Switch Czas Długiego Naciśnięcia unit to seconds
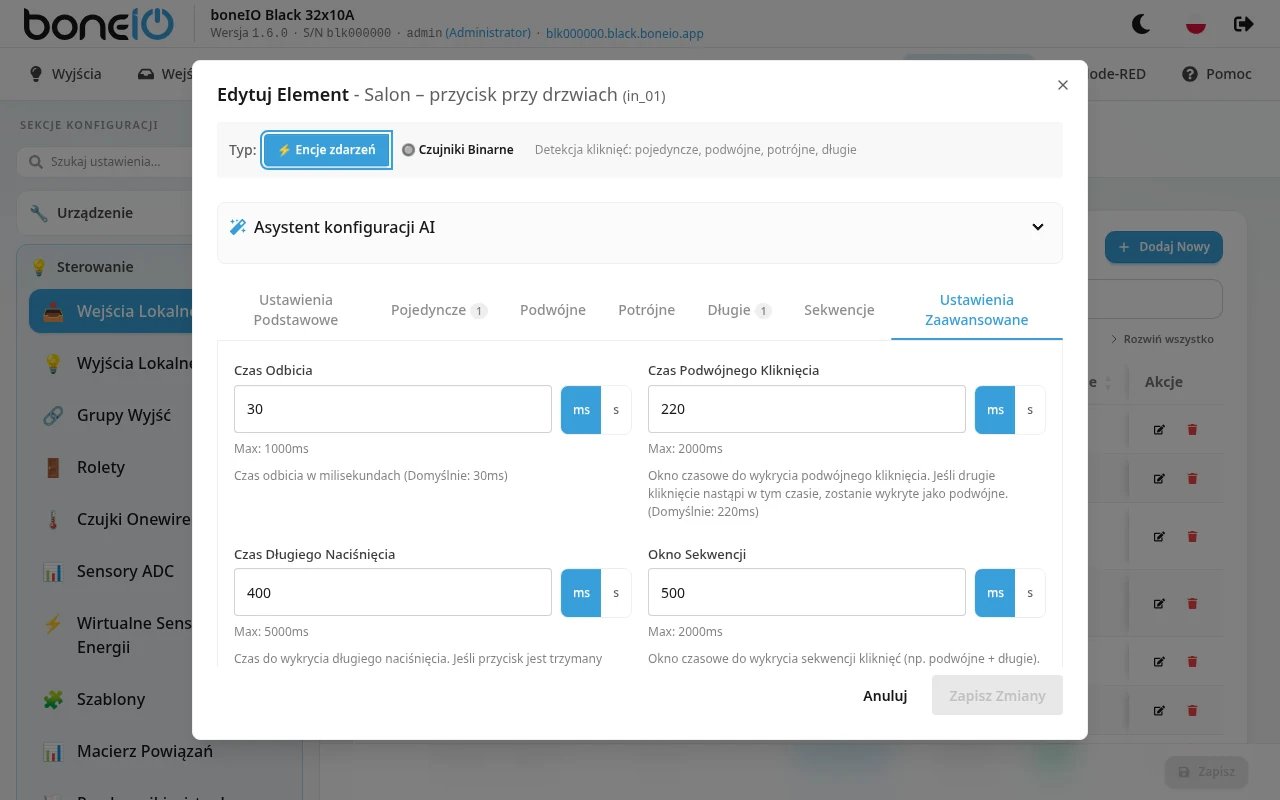Viewport: 1280px width, 800px height. point(616,593)
